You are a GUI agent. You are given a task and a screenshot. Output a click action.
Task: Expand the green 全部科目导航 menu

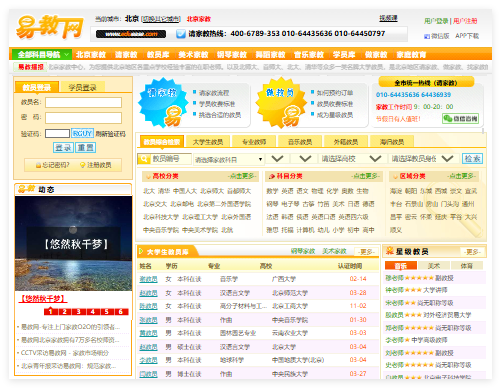pyautogui.click(x=42, y=54)
